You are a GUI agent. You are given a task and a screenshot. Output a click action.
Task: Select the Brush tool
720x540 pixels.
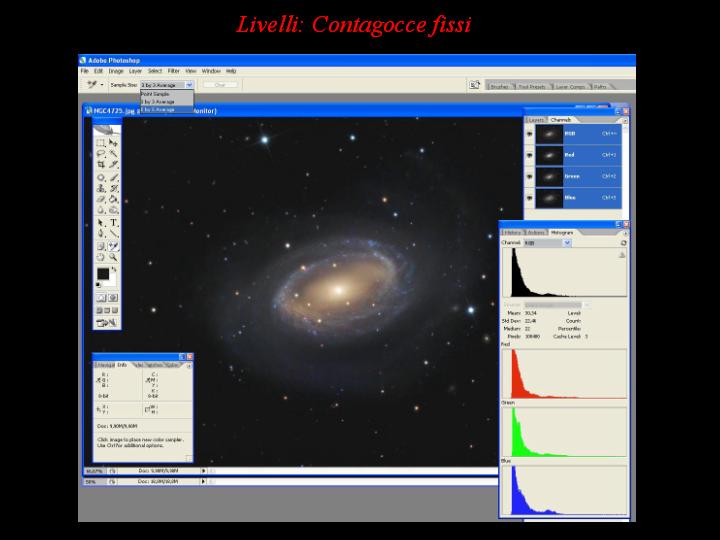pyautogui.click(x=113, y=177)
